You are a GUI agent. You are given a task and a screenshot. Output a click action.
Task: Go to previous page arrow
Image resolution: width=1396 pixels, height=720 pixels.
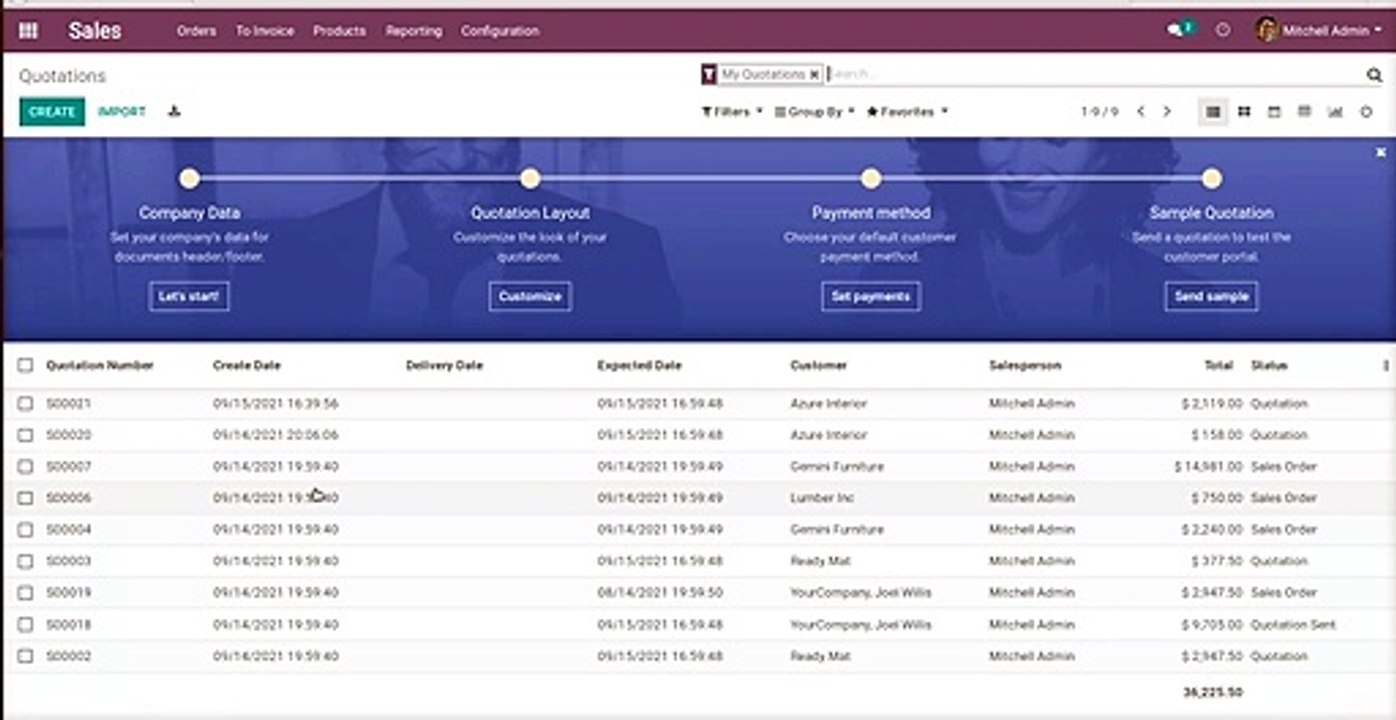pos(1140,112)
